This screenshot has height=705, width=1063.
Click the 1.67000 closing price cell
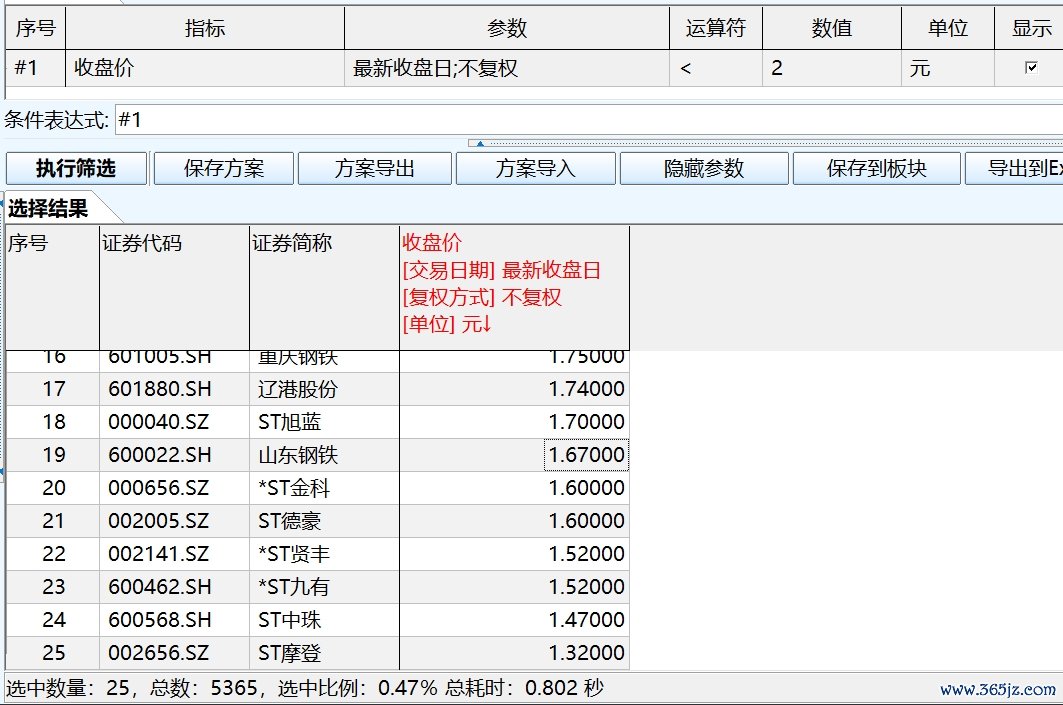pyautogui.click(x=586, y=455)
